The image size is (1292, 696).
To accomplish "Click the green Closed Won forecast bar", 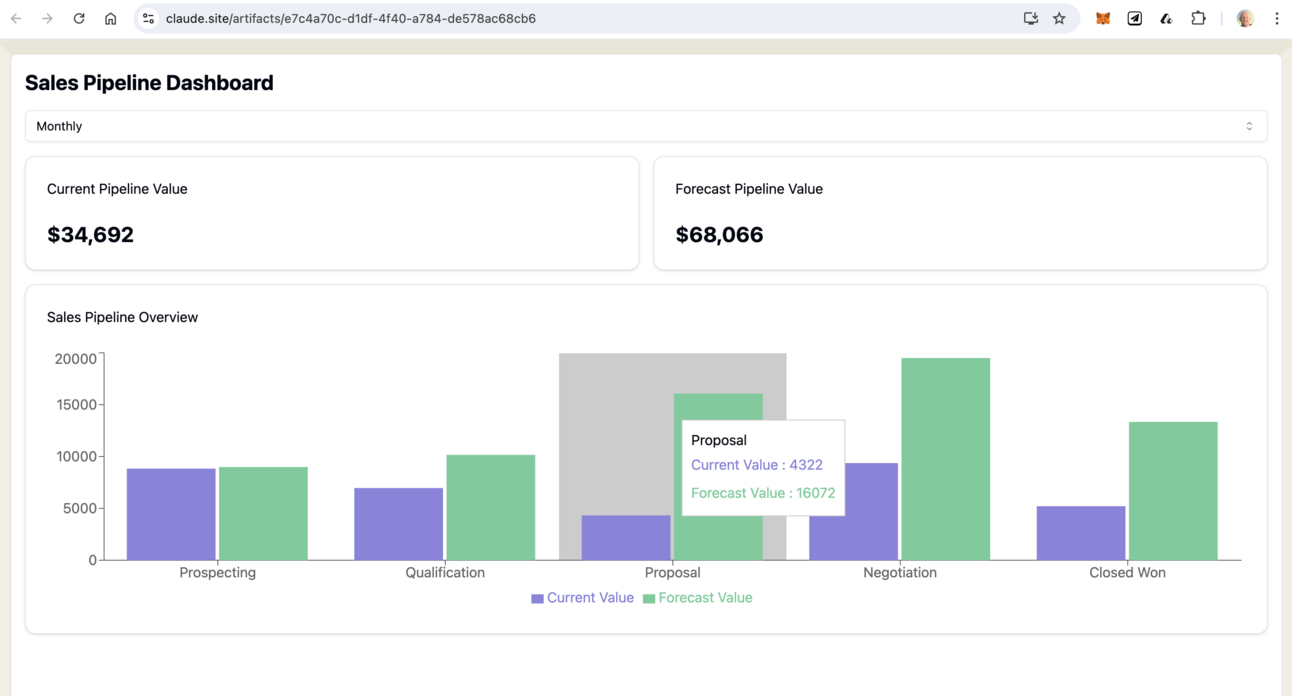I will coord(1173,490).
